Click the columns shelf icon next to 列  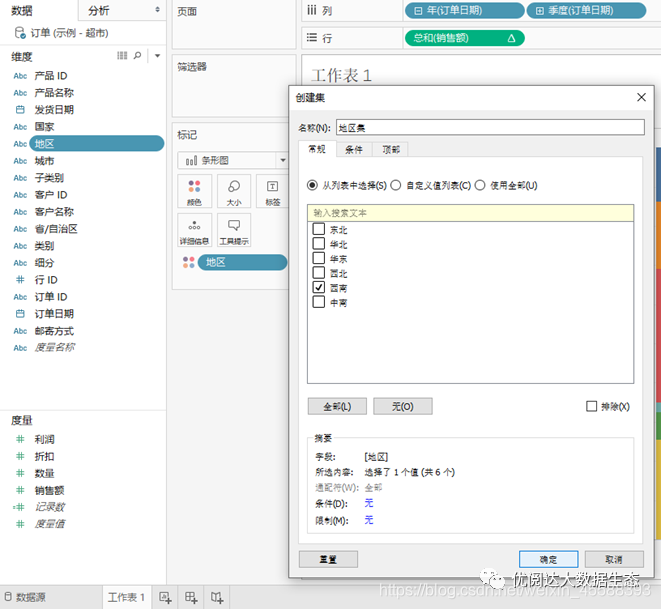pyautogui.click(x=312, y=10)
